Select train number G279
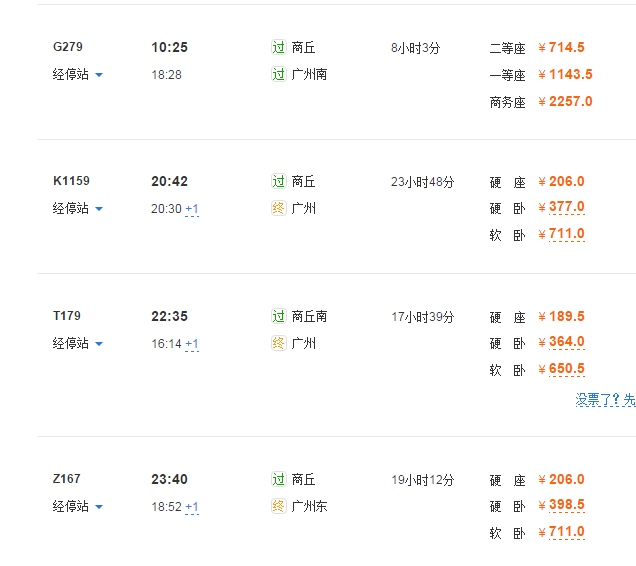 68,47
